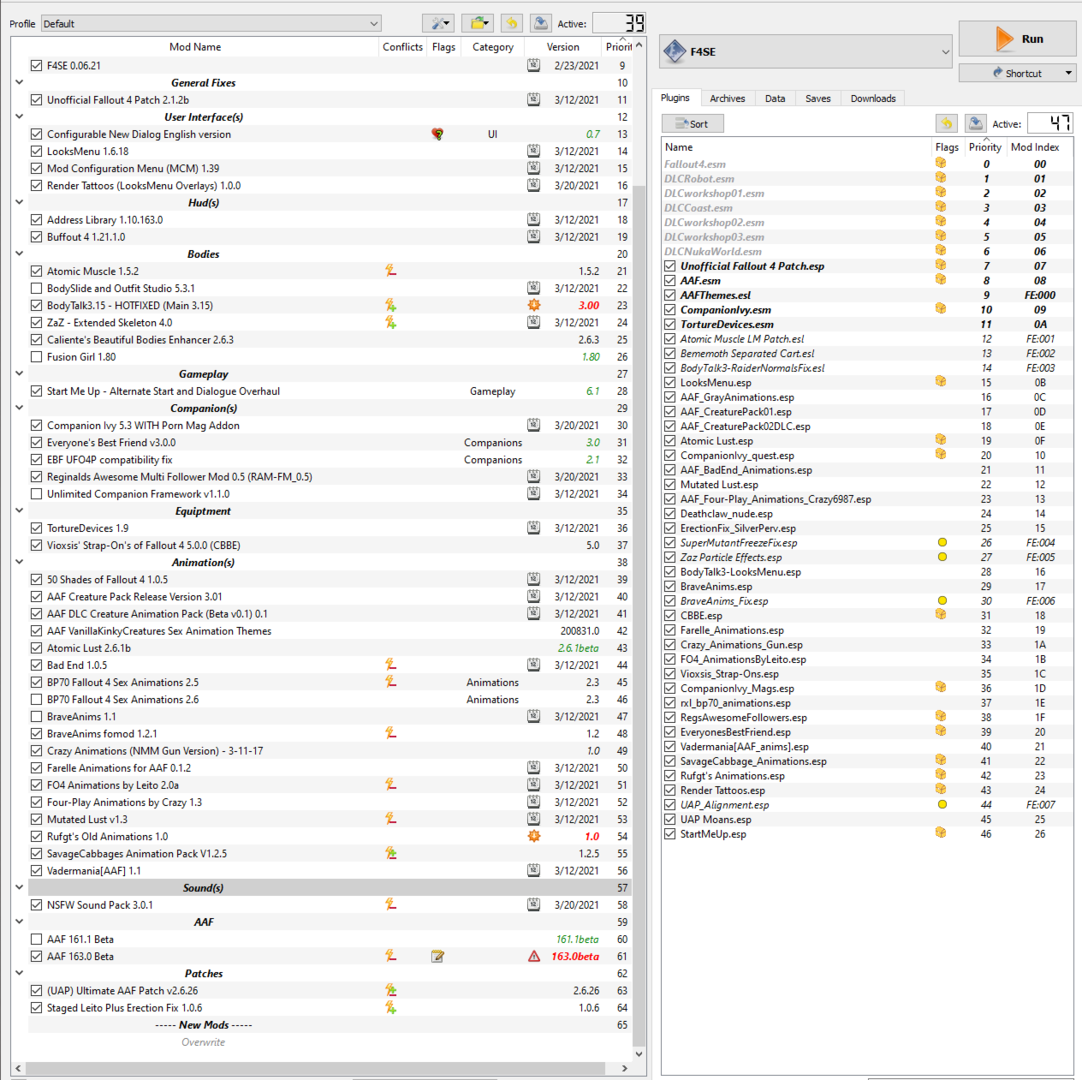This screenshot has height=1080, width=1082.
Task: Sort by the Mod Name column header
Action: point(195,47)
